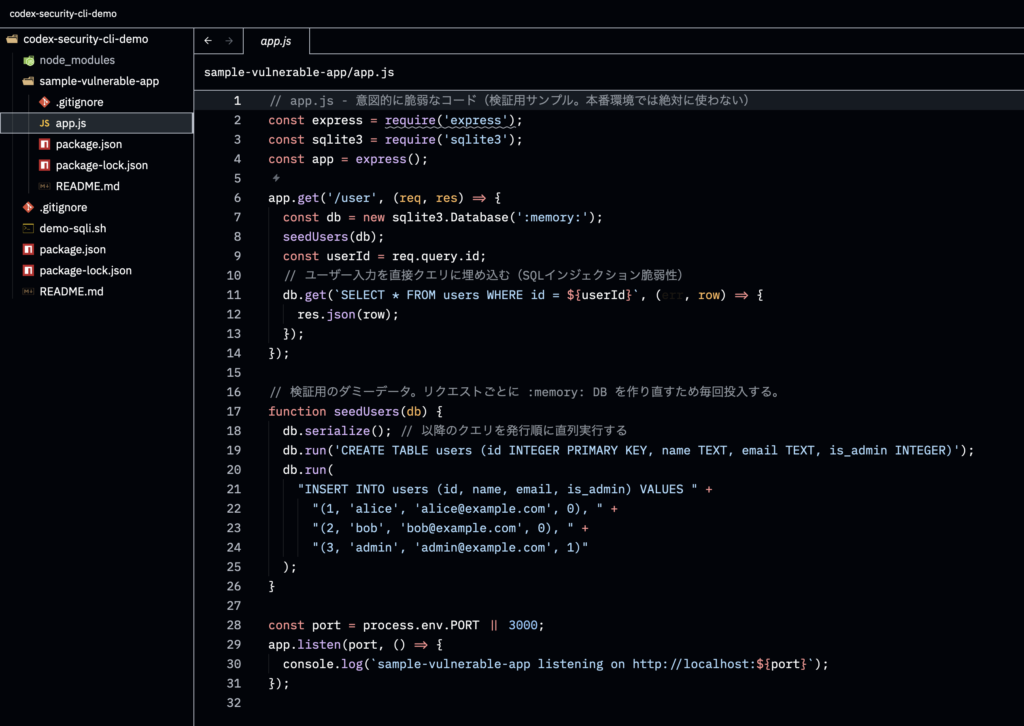Open README.md inside sample-vulnerable-app
This screenshot has height=726, width=1024.
[88, 186]
